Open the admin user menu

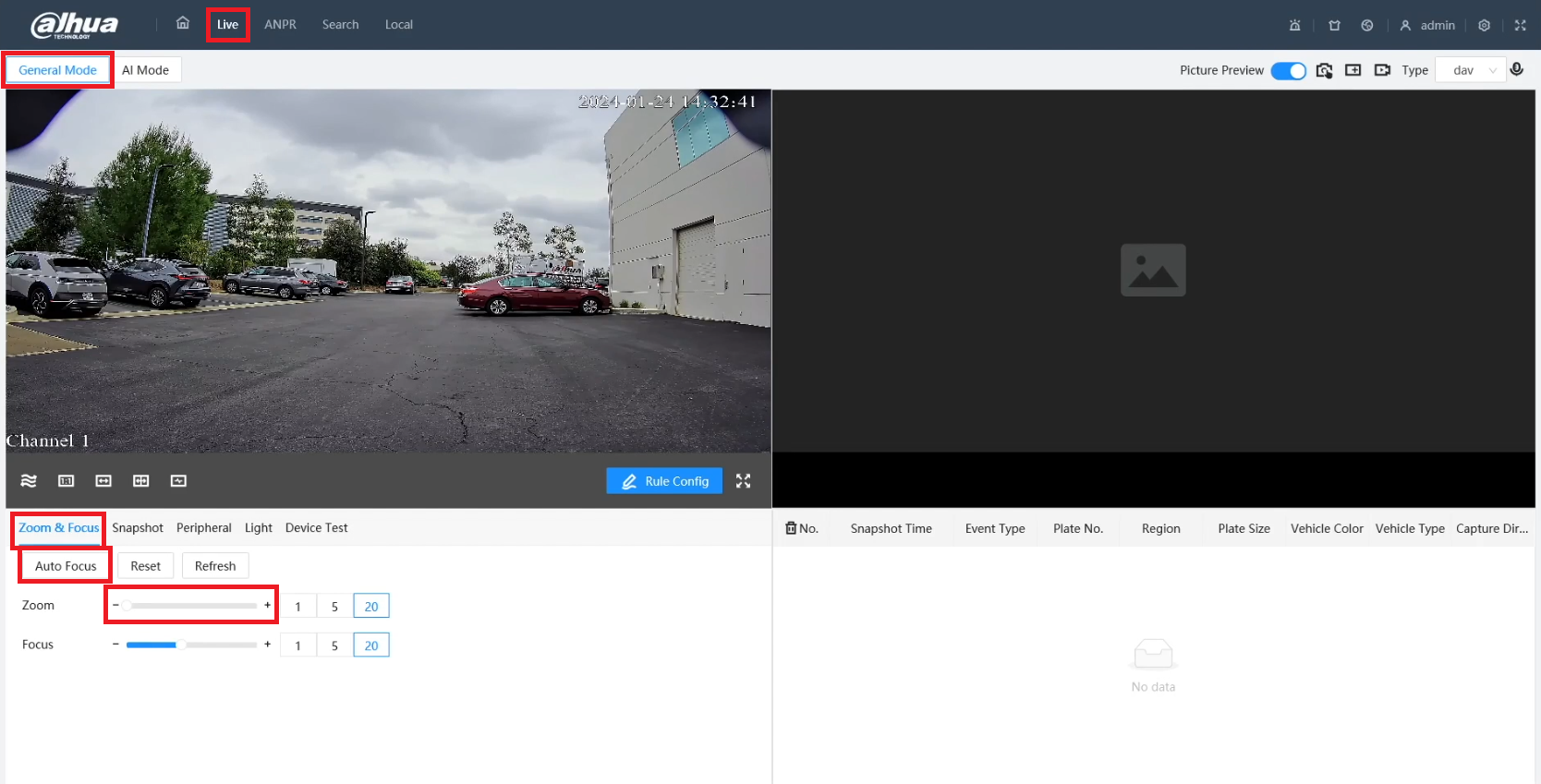pos(1427,25)
